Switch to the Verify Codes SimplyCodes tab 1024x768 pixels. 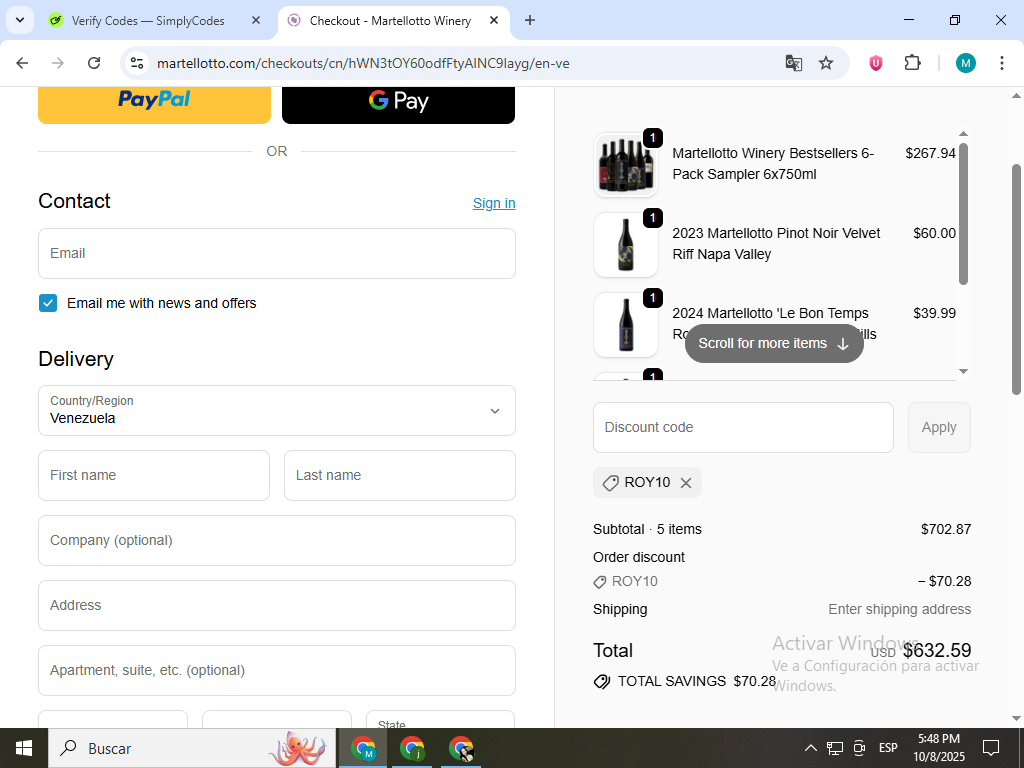[x=147, y=20]
